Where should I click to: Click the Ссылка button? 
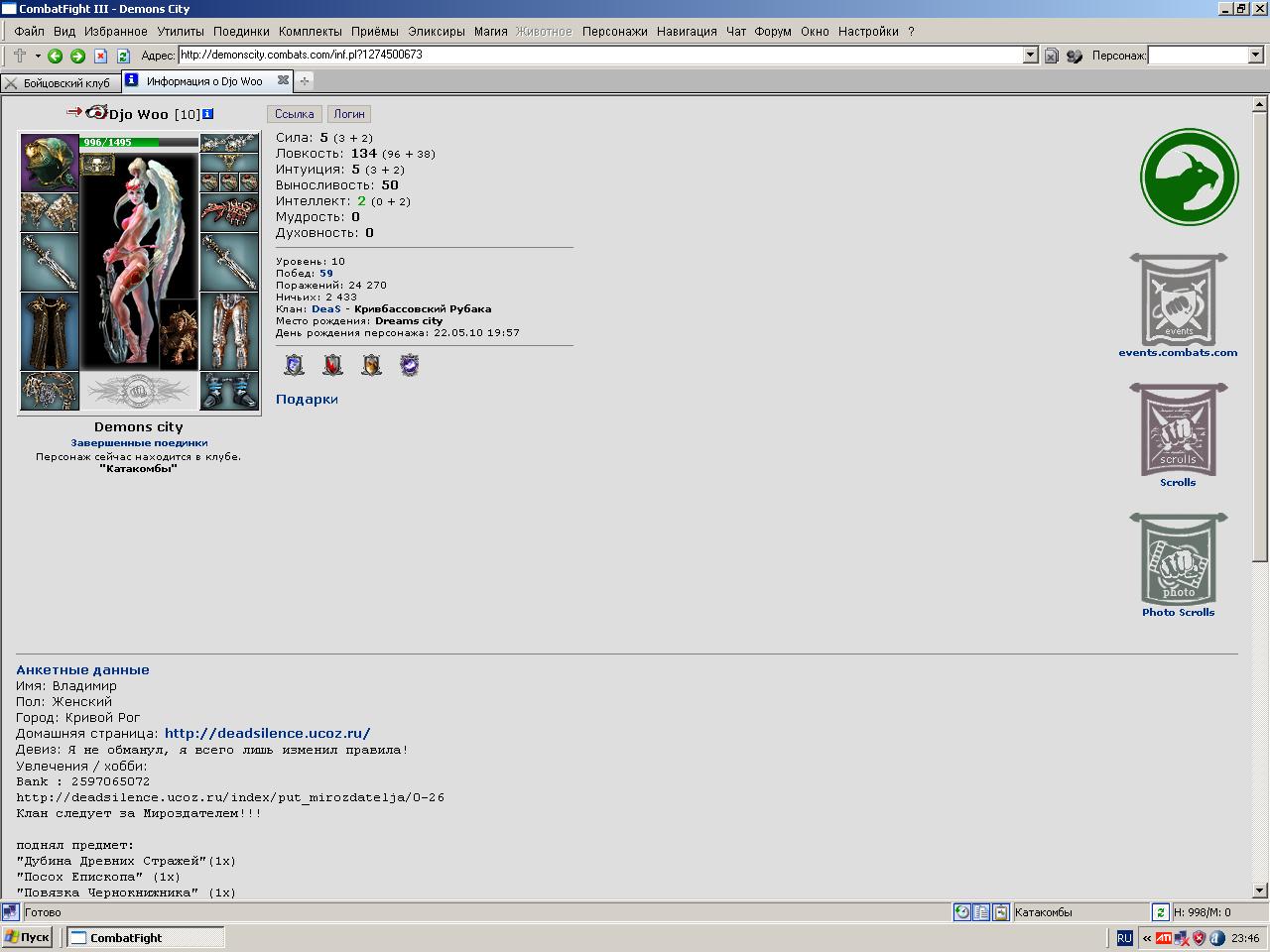[295, 114]
